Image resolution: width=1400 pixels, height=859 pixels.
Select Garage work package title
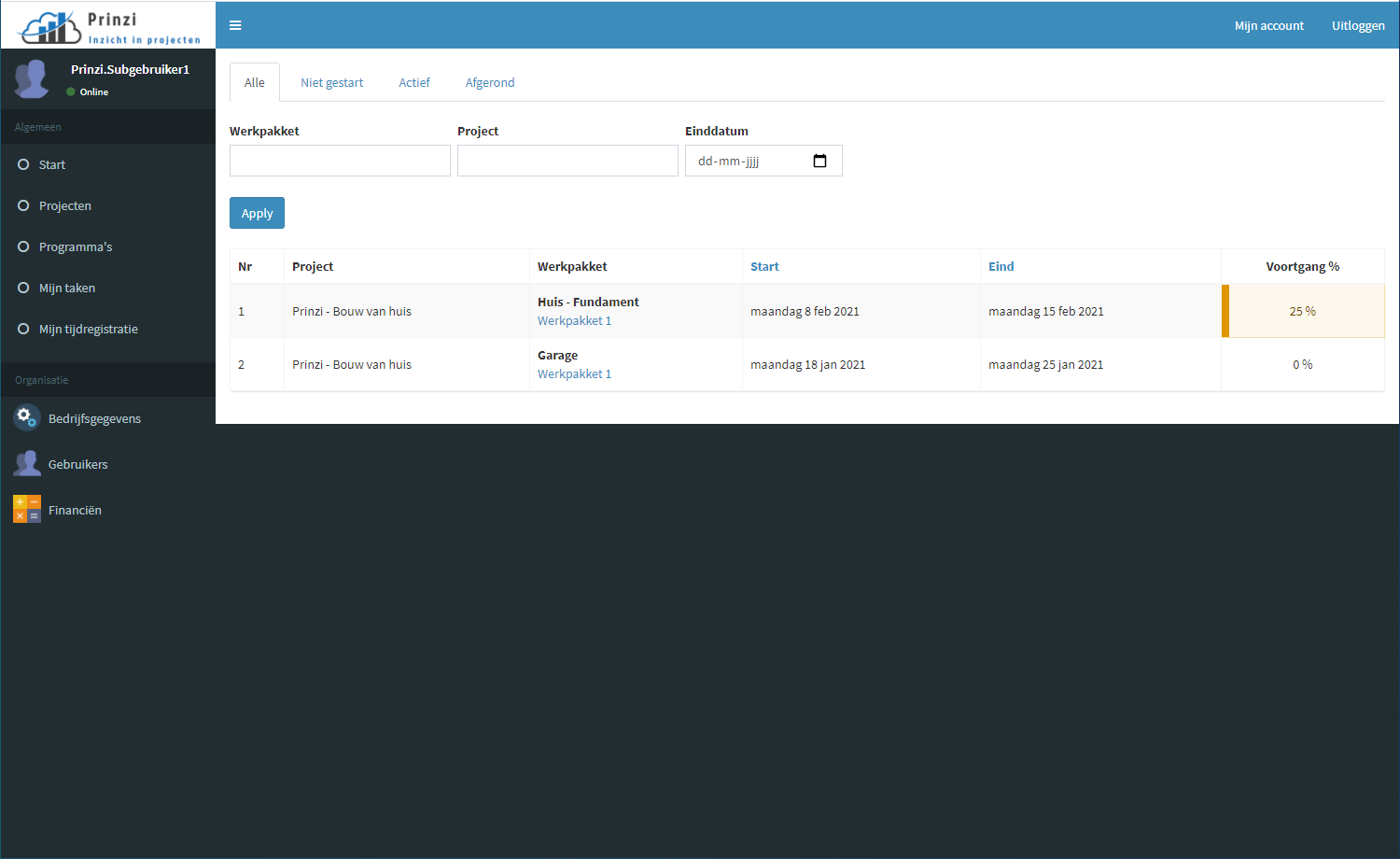coord(557,355)
